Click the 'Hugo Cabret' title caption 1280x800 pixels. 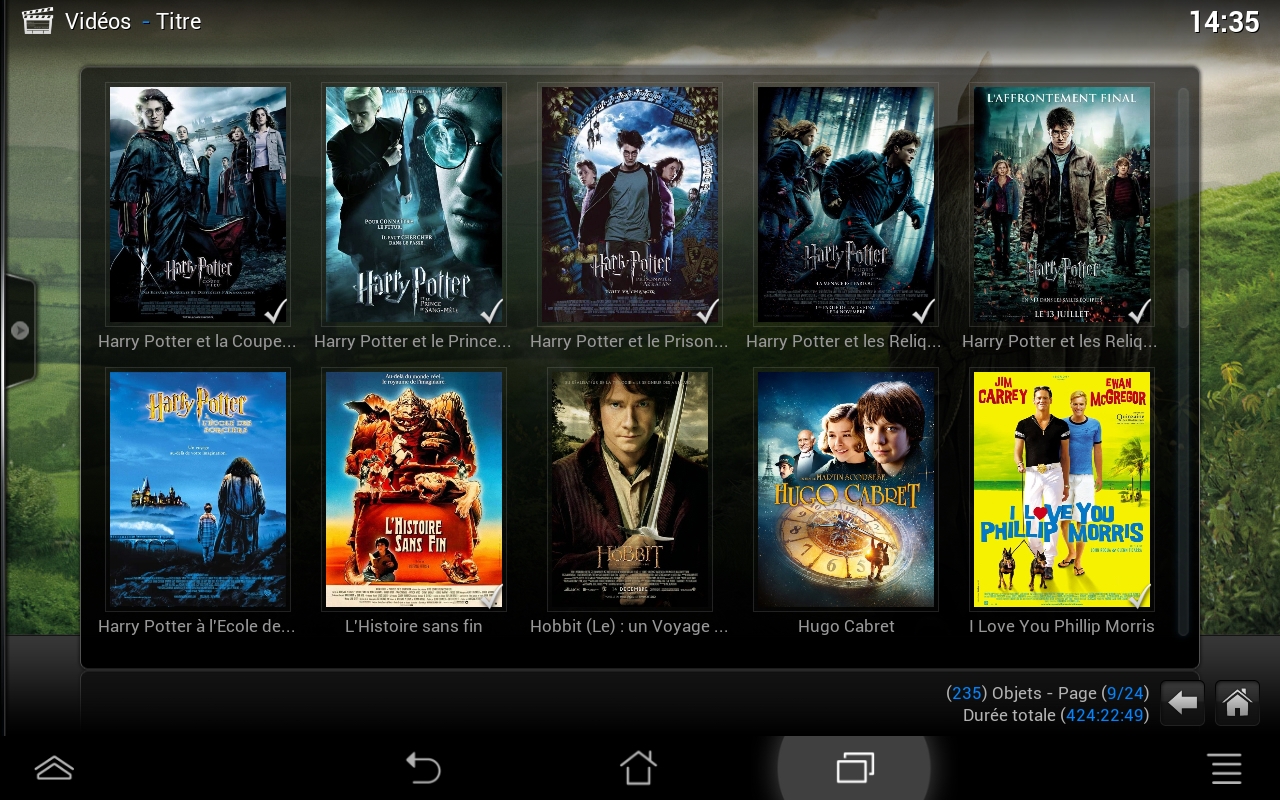click(x=846, y=626)
